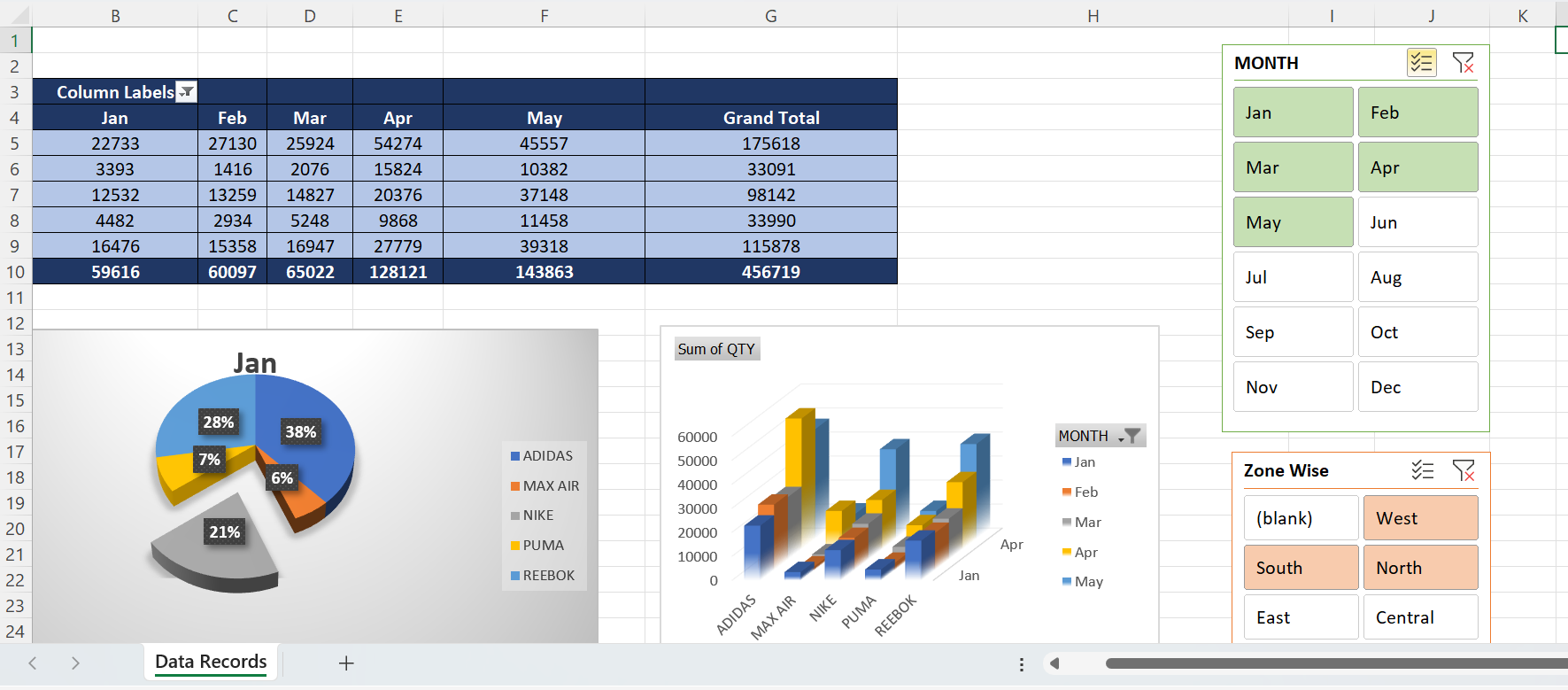Toggle Apr in the MONTH slicer

1418,167
